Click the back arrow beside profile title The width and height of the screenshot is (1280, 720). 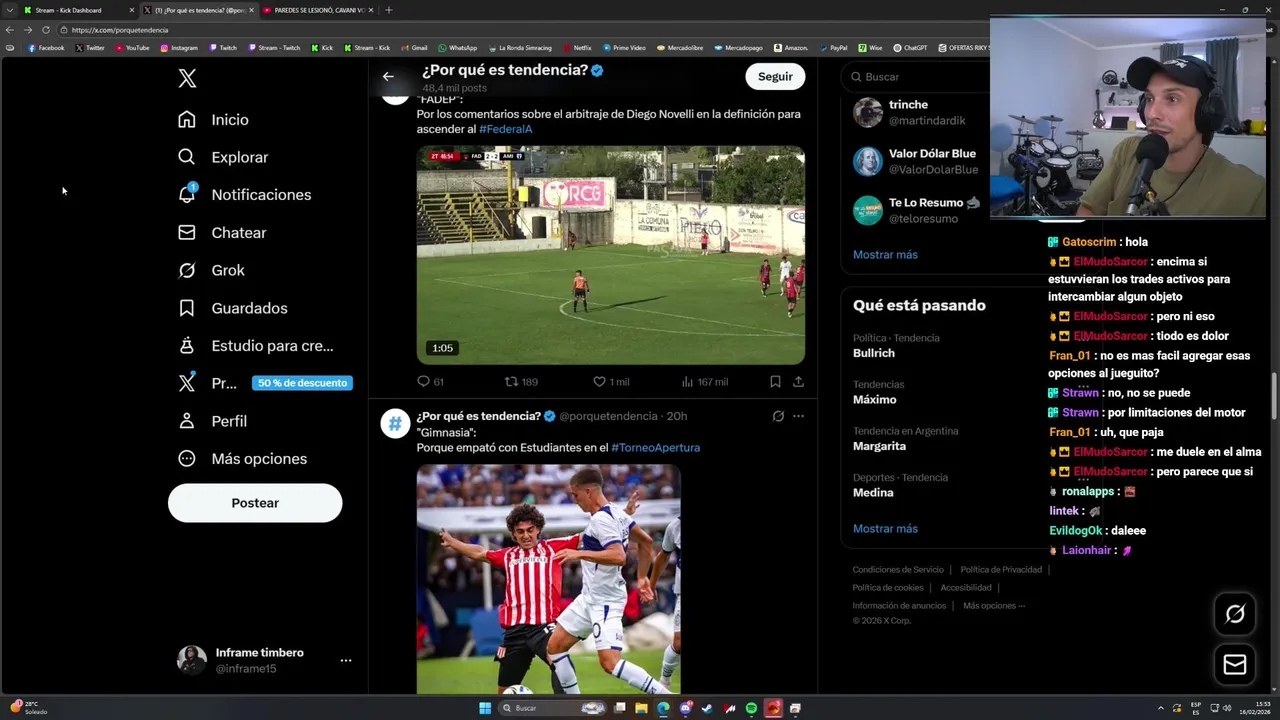[388, 76]
